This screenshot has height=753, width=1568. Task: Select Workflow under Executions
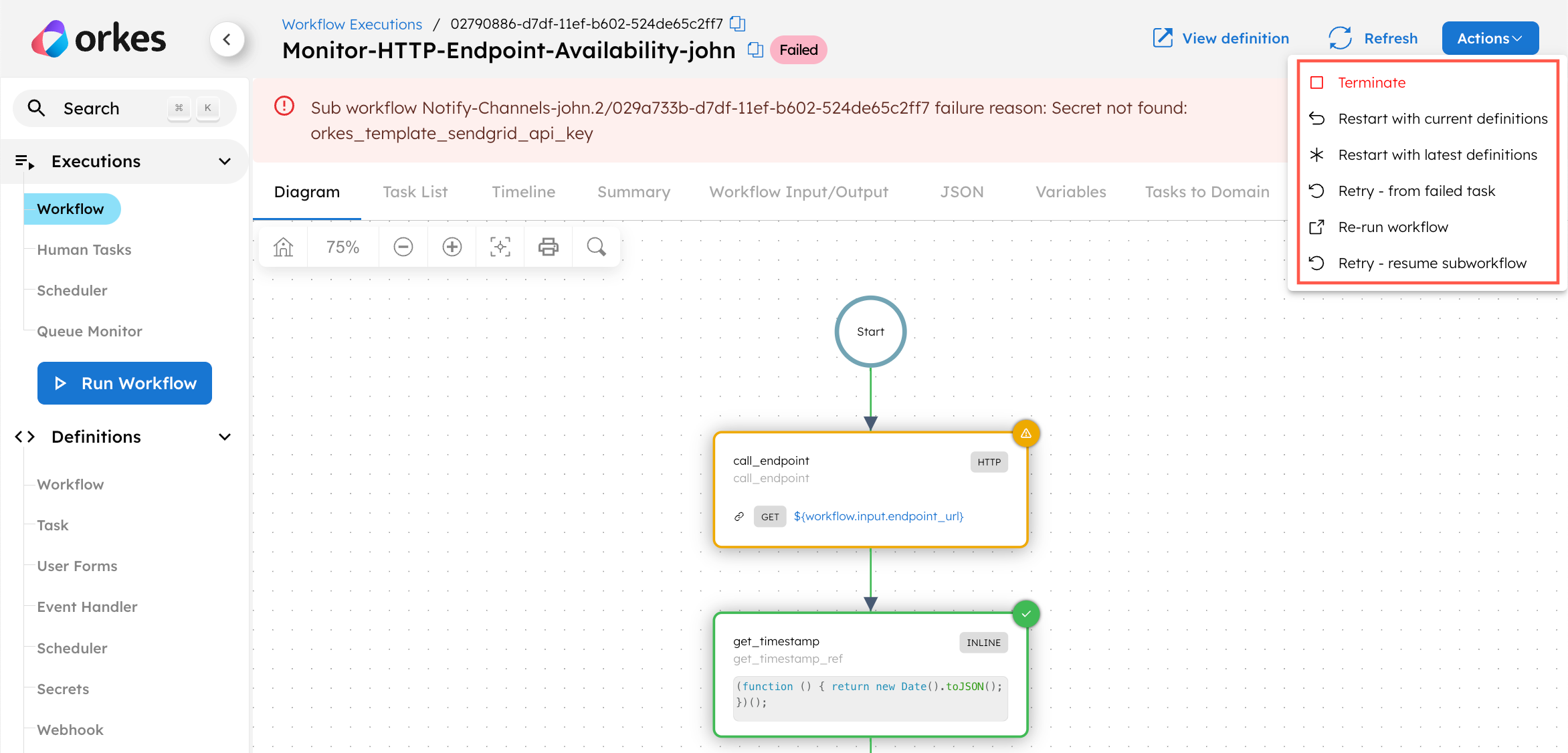[72, 209]
